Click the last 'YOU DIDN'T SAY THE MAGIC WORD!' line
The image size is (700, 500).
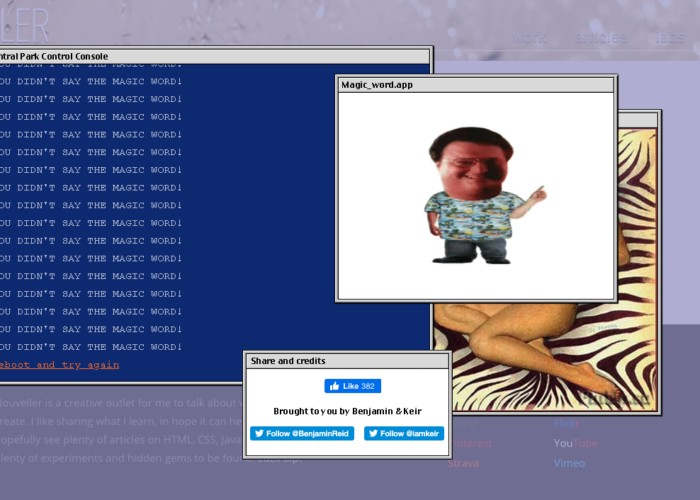(91, 347)
